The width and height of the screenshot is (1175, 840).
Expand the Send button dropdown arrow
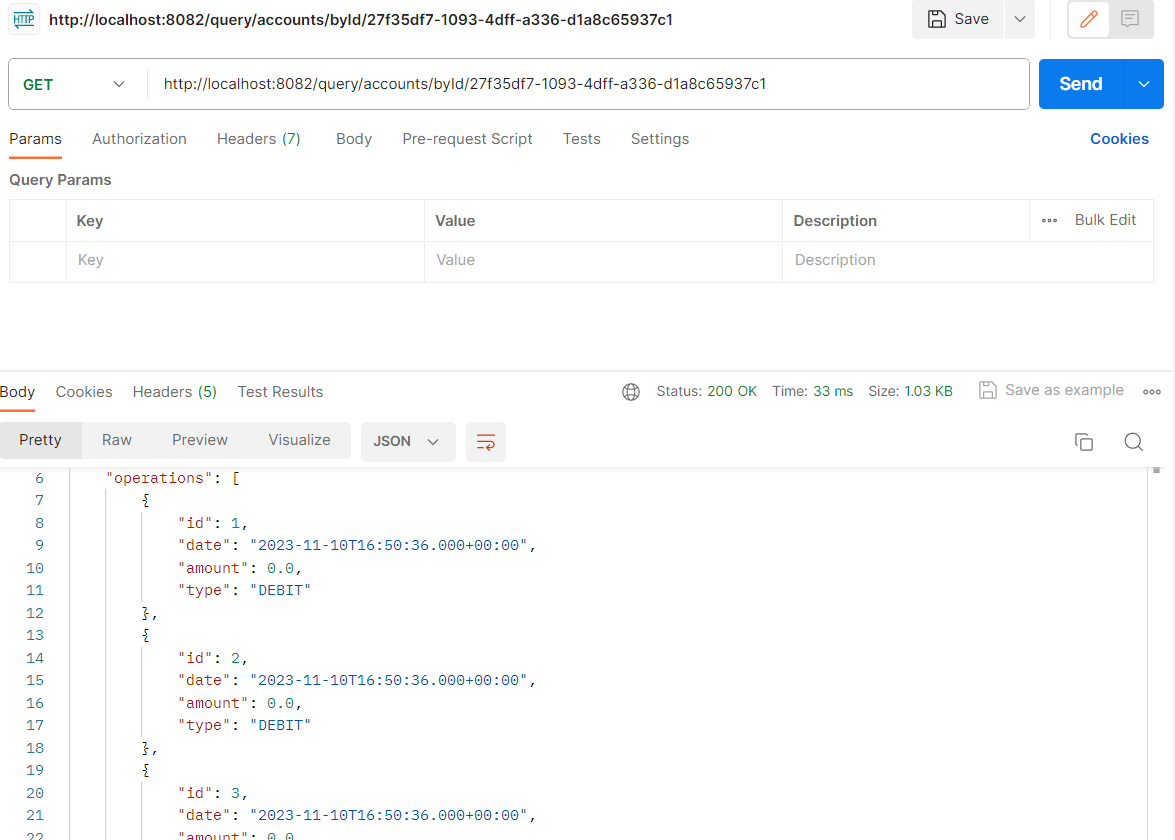click(1143, 84)
